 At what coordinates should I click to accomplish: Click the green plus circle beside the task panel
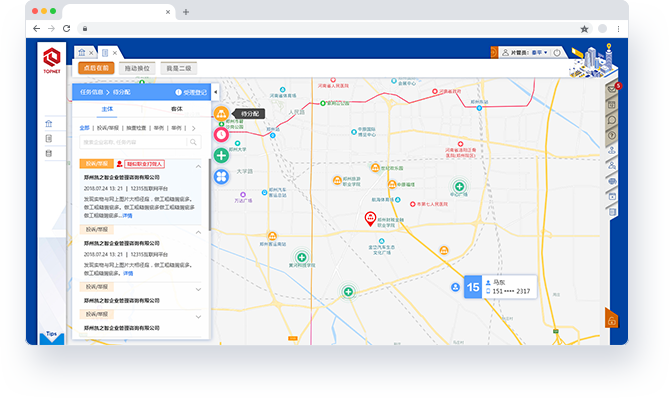(x=221, y=155)
